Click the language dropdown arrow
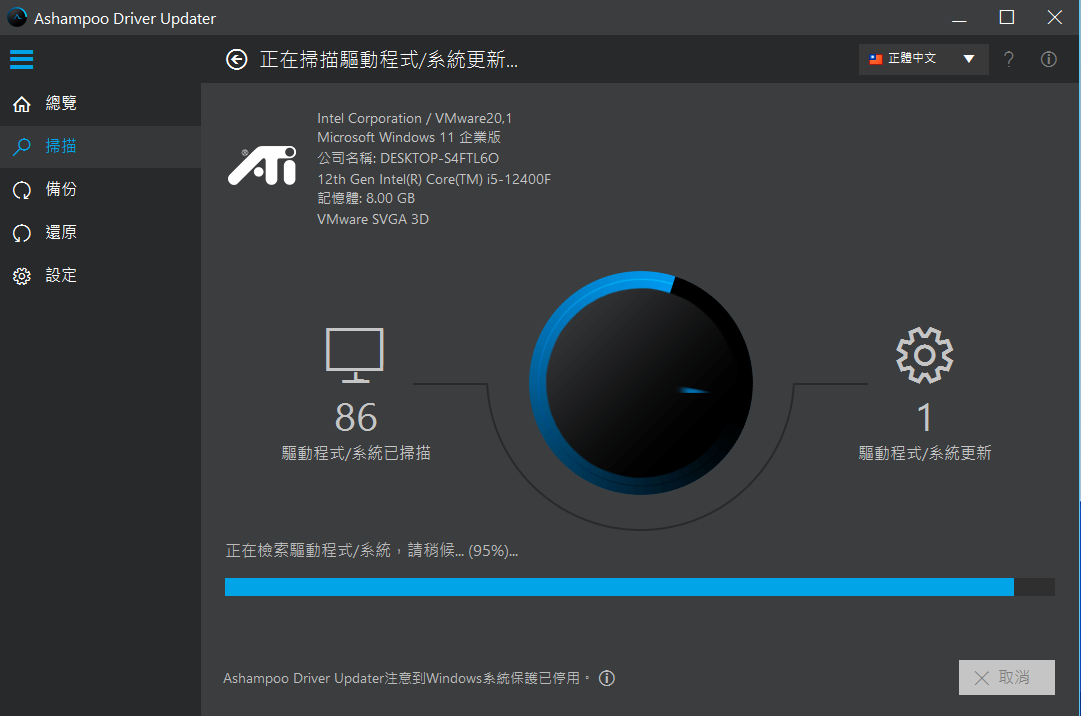The image size is (1081, 716). pyautogui.click(x=969, y=59)
